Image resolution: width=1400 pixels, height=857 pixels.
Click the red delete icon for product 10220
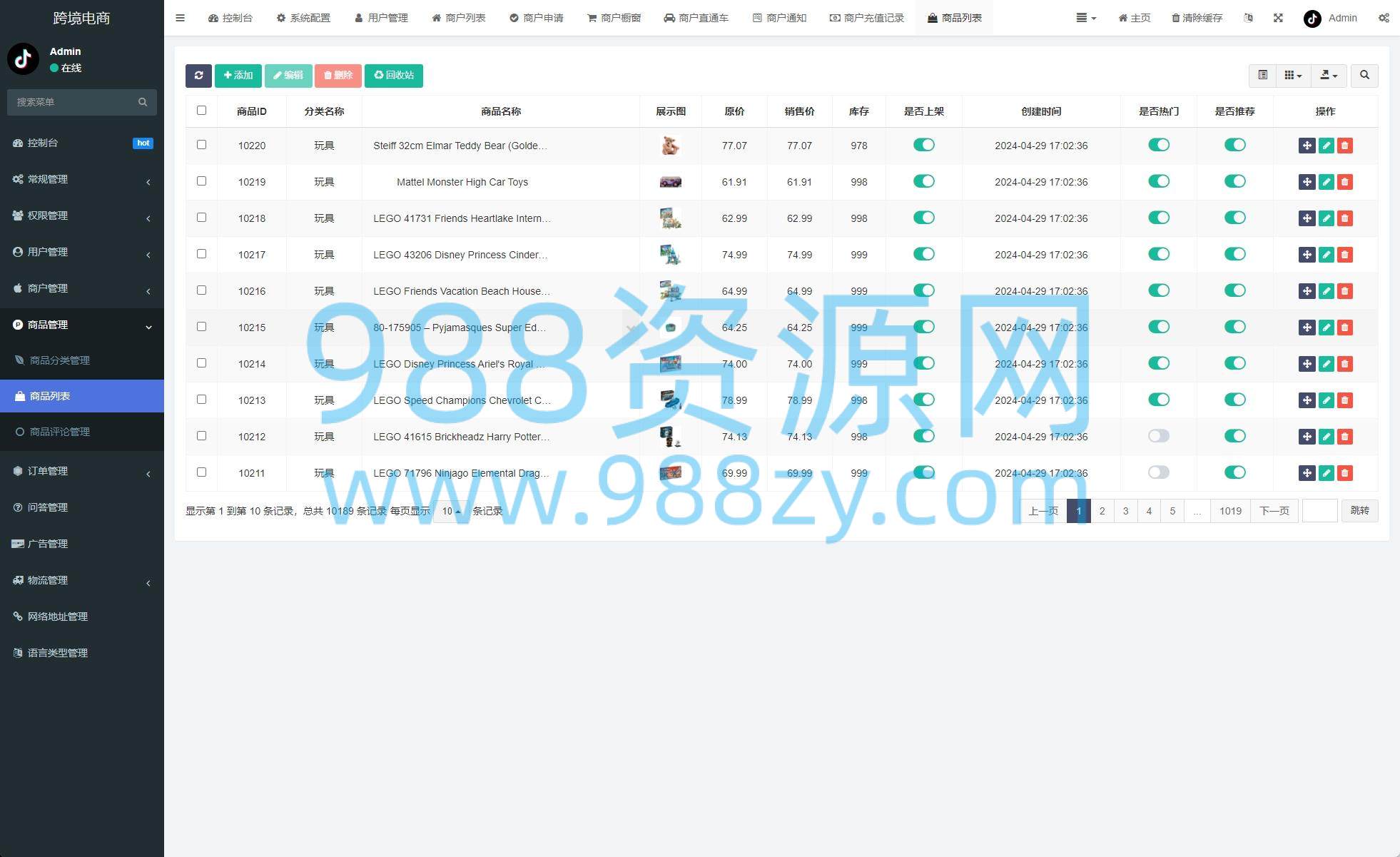click(1344, 146)
